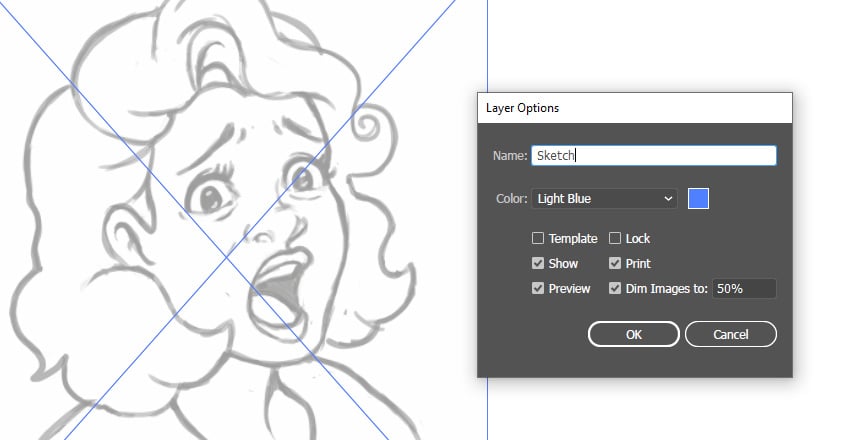Click the Color label in the dialog
The image size is (850, 440).
(510, 198)
